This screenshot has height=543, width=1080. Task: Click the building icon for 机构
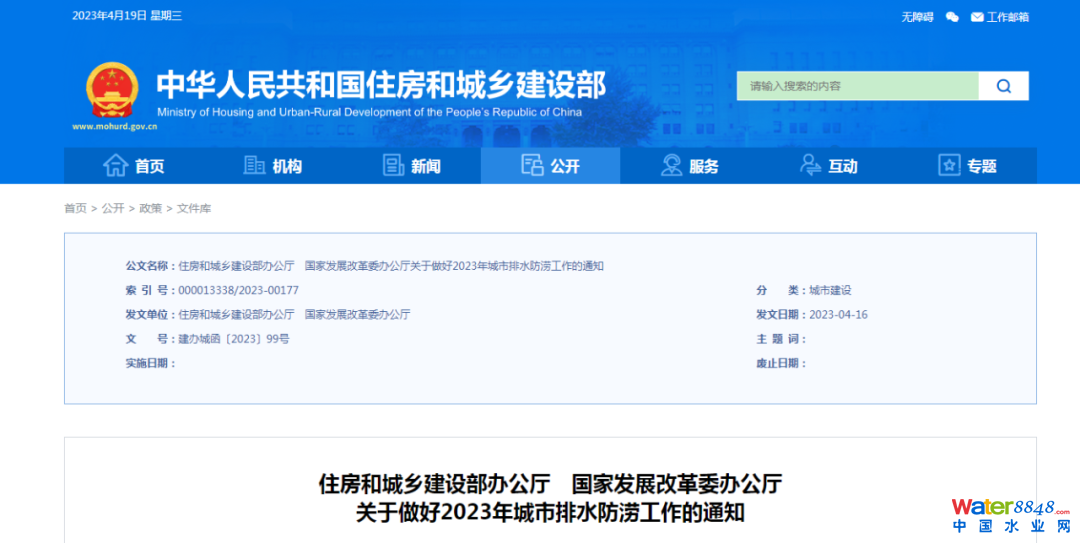click(255, 166)
